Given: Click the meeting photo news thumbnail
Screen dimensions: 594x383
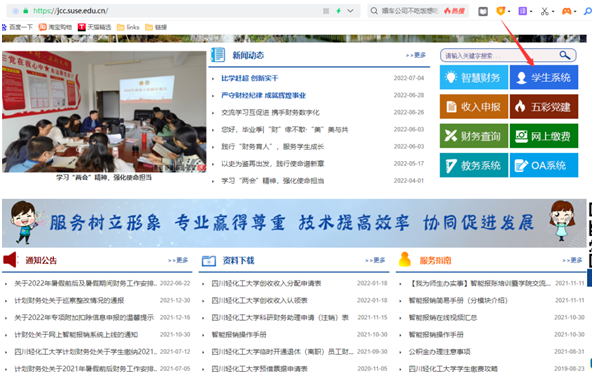Looking at the screenshot, I should (x=104, y=112).
